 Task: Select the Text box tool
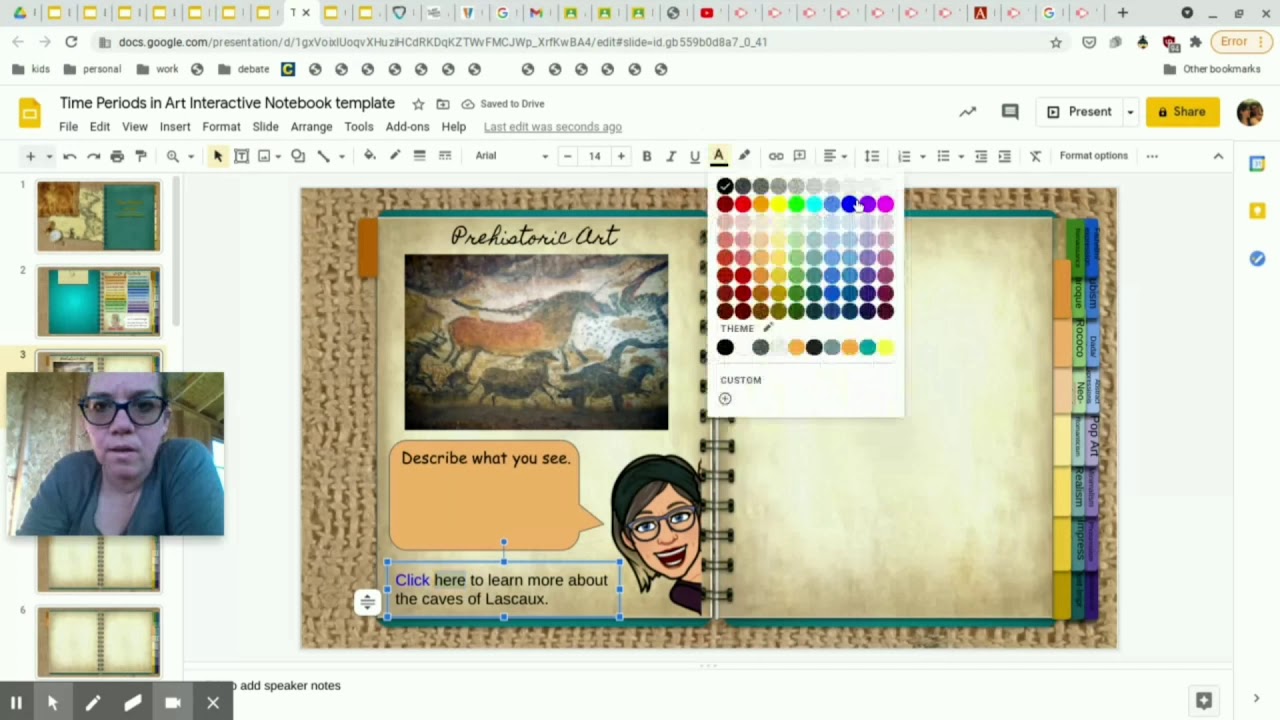click(x=241, y=156)
